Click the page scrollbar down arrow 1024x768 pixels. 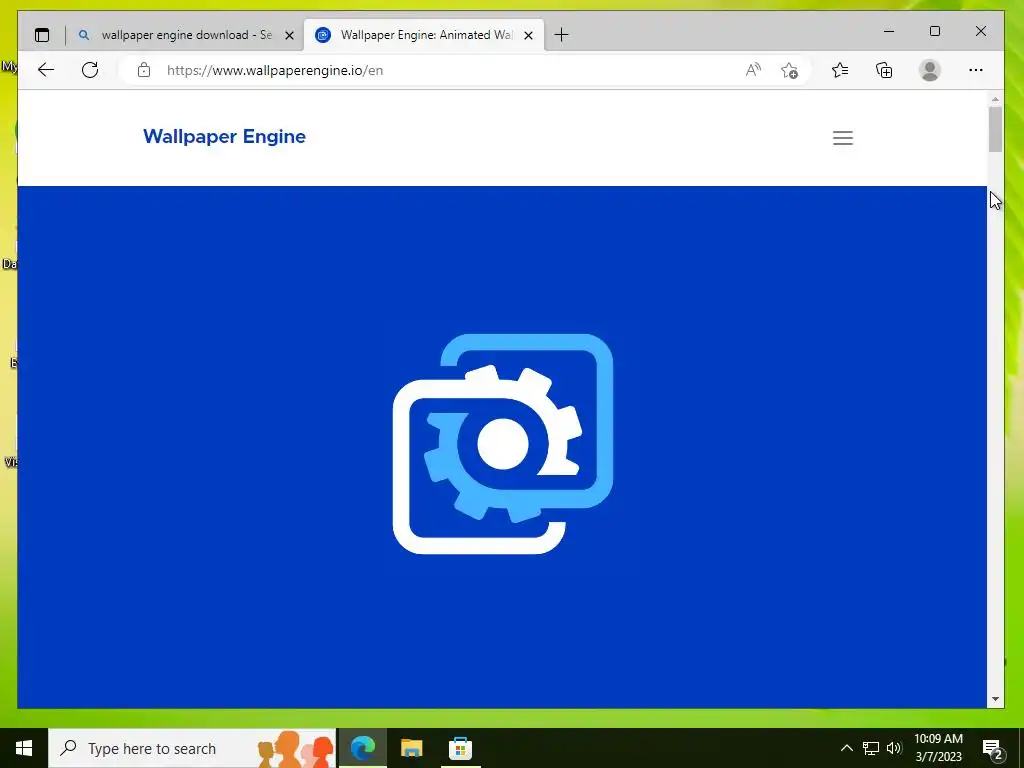[x=995, y=699]
